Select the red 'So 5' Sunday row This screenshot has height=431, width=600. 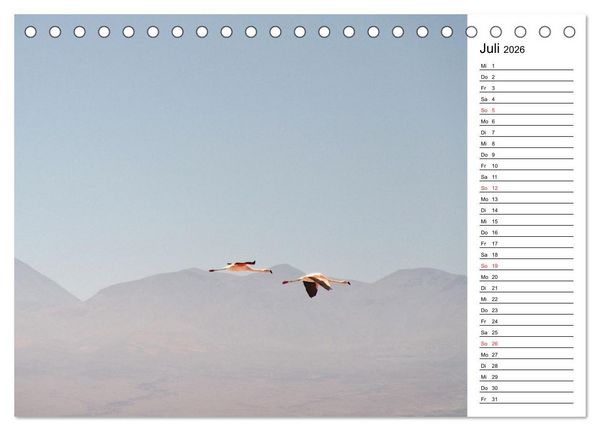[x=527, y=110]
